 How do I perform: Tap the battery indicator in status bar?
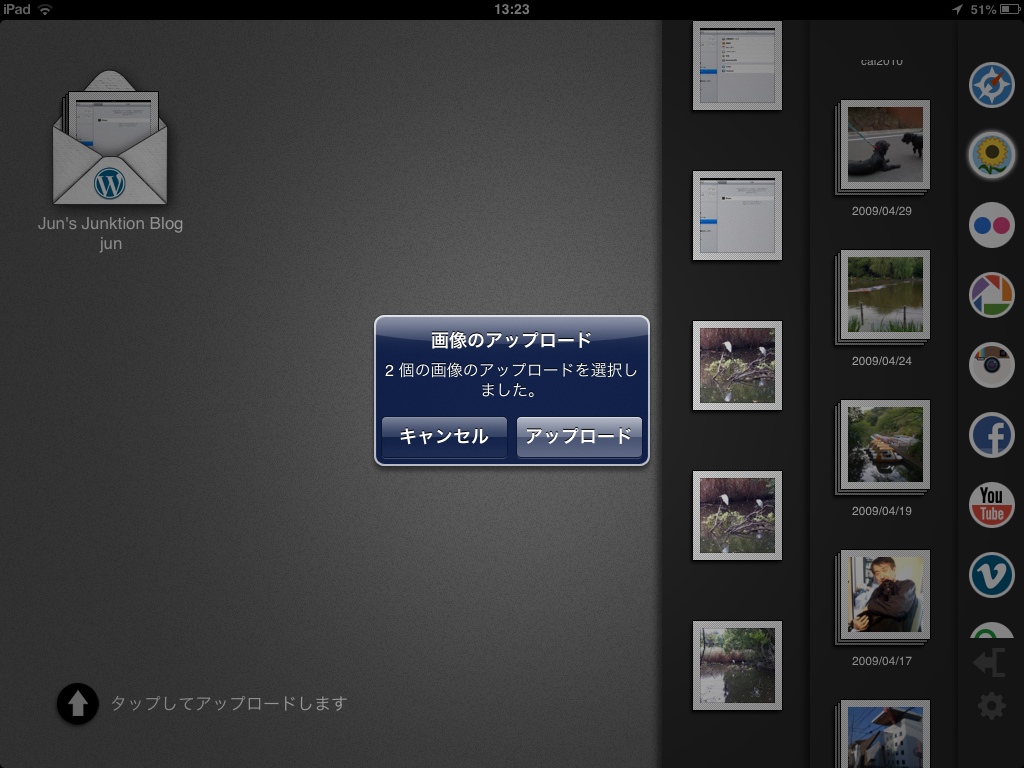1009,9
